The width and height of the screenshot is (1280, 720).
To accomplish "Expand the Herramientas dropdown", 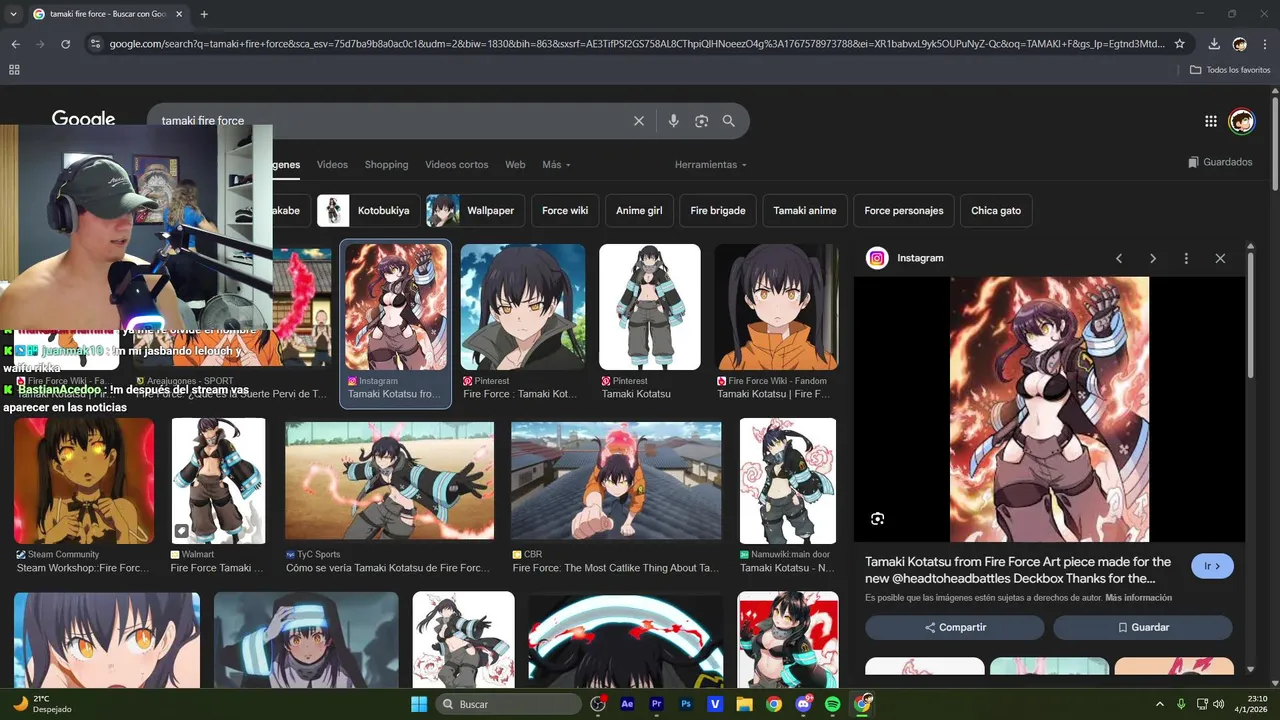I will (x=710, y=165).
